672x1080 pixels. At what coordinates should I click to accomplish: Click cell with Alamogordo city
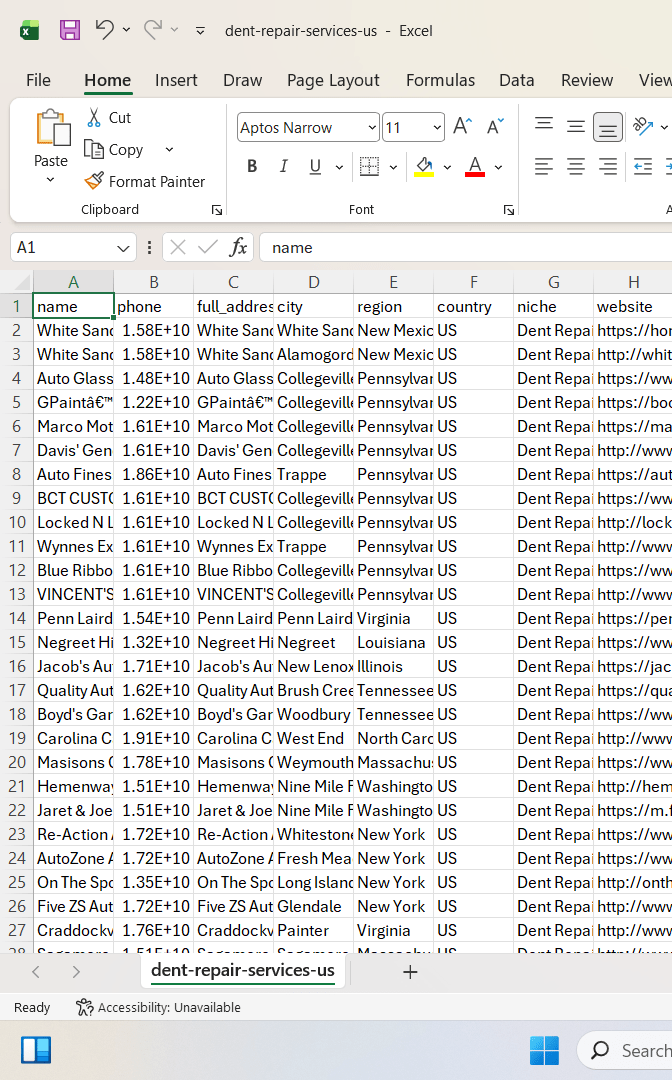click(x=313, y=354)
